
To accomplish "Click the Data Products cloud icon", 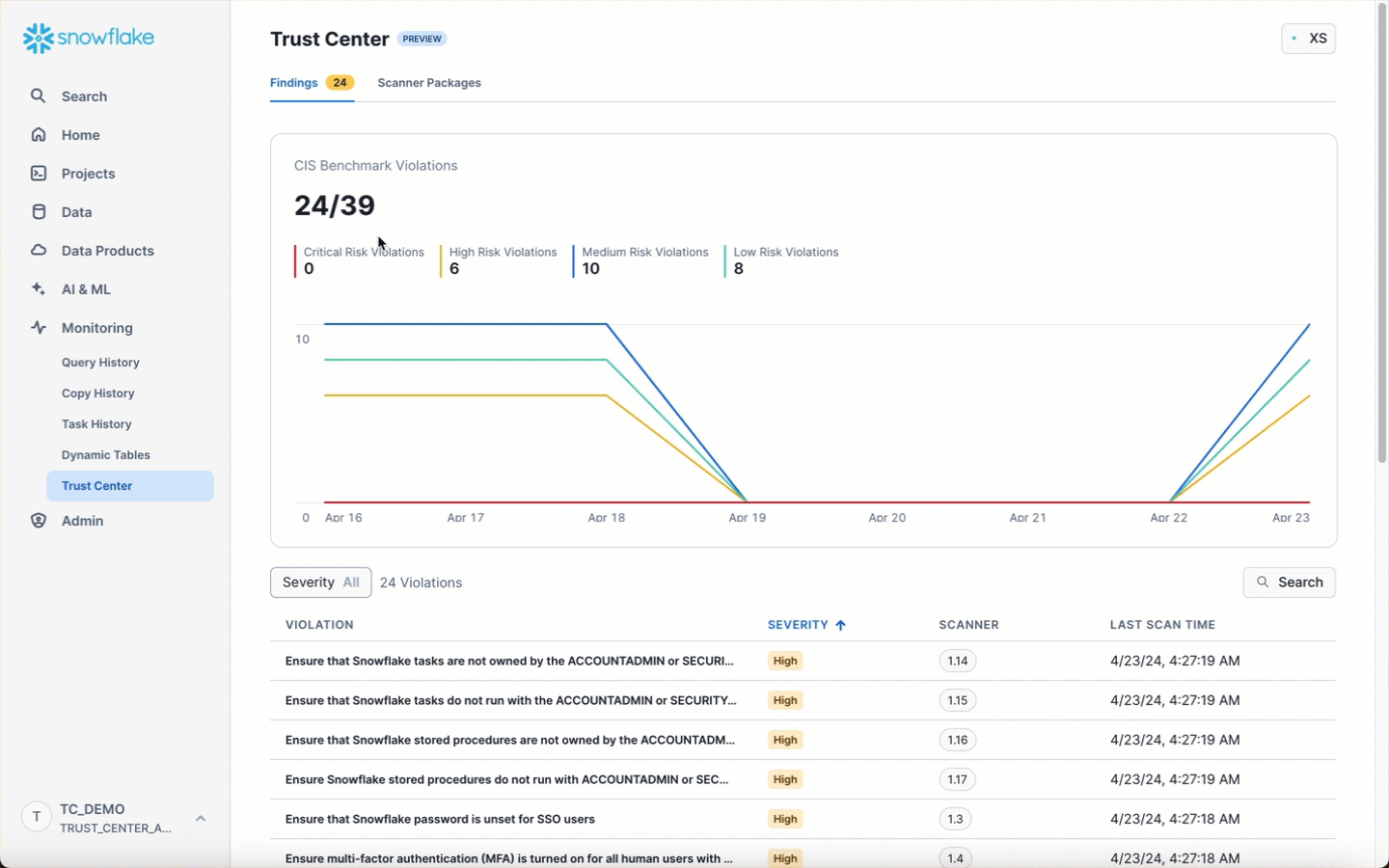I will coord(39,251).
